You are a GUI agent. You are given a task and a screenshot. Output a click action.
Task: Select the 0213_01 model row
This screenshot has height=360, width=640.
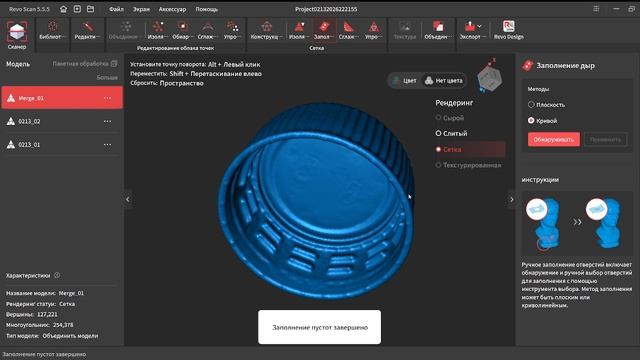click(62, 144)
